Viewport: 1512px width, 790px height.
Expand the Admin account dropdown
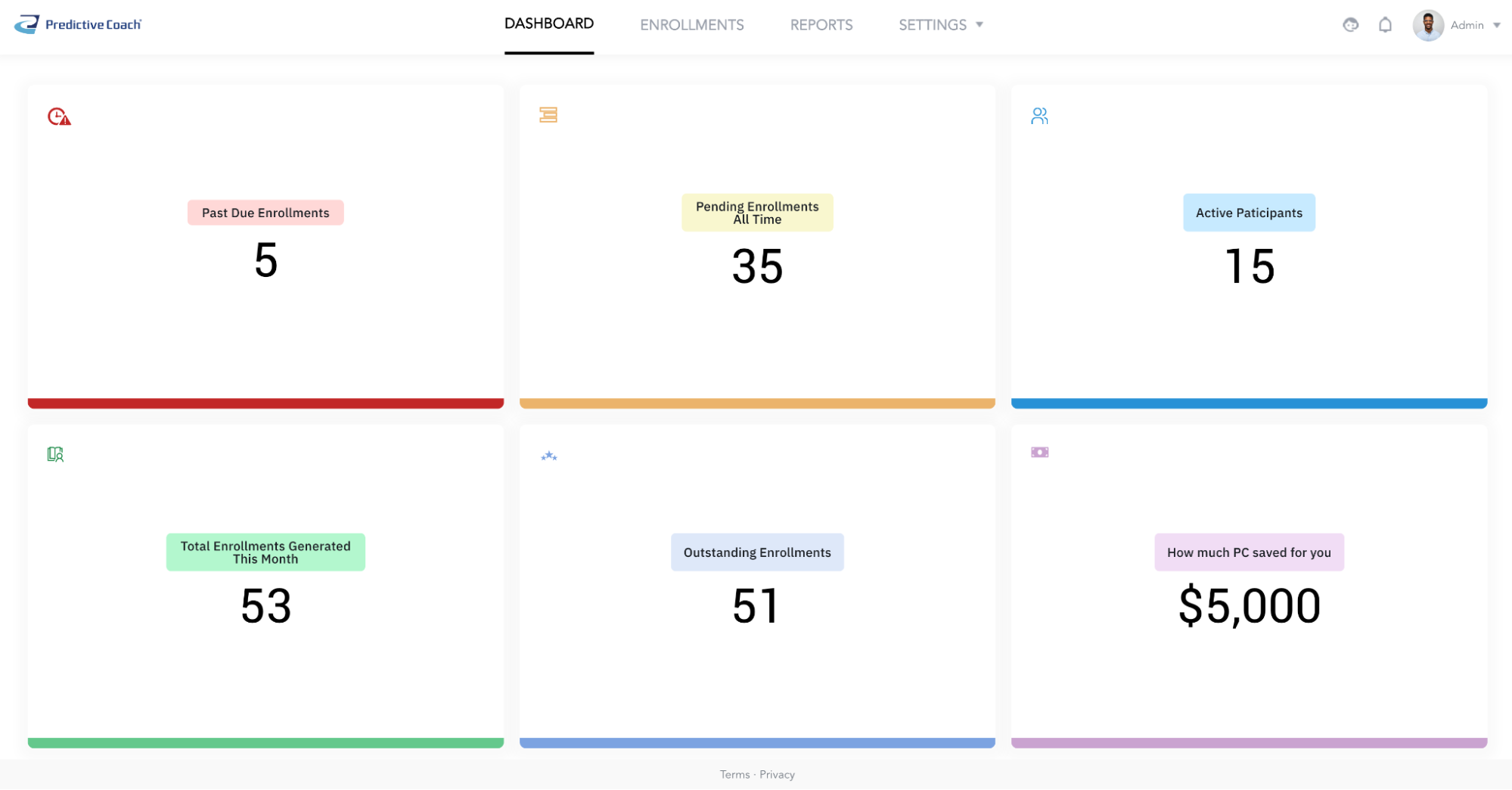tap(1467, 24)
